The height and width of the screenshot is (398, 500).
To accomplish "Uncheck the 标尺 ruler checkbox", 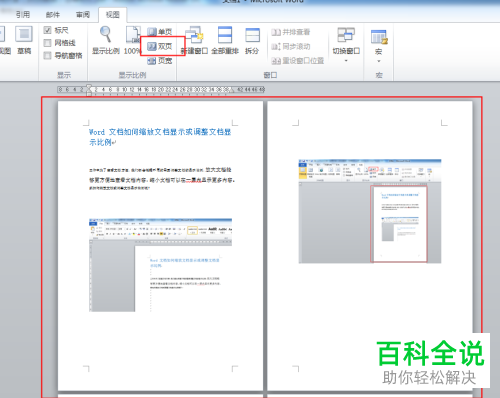I will pos(48,30).
